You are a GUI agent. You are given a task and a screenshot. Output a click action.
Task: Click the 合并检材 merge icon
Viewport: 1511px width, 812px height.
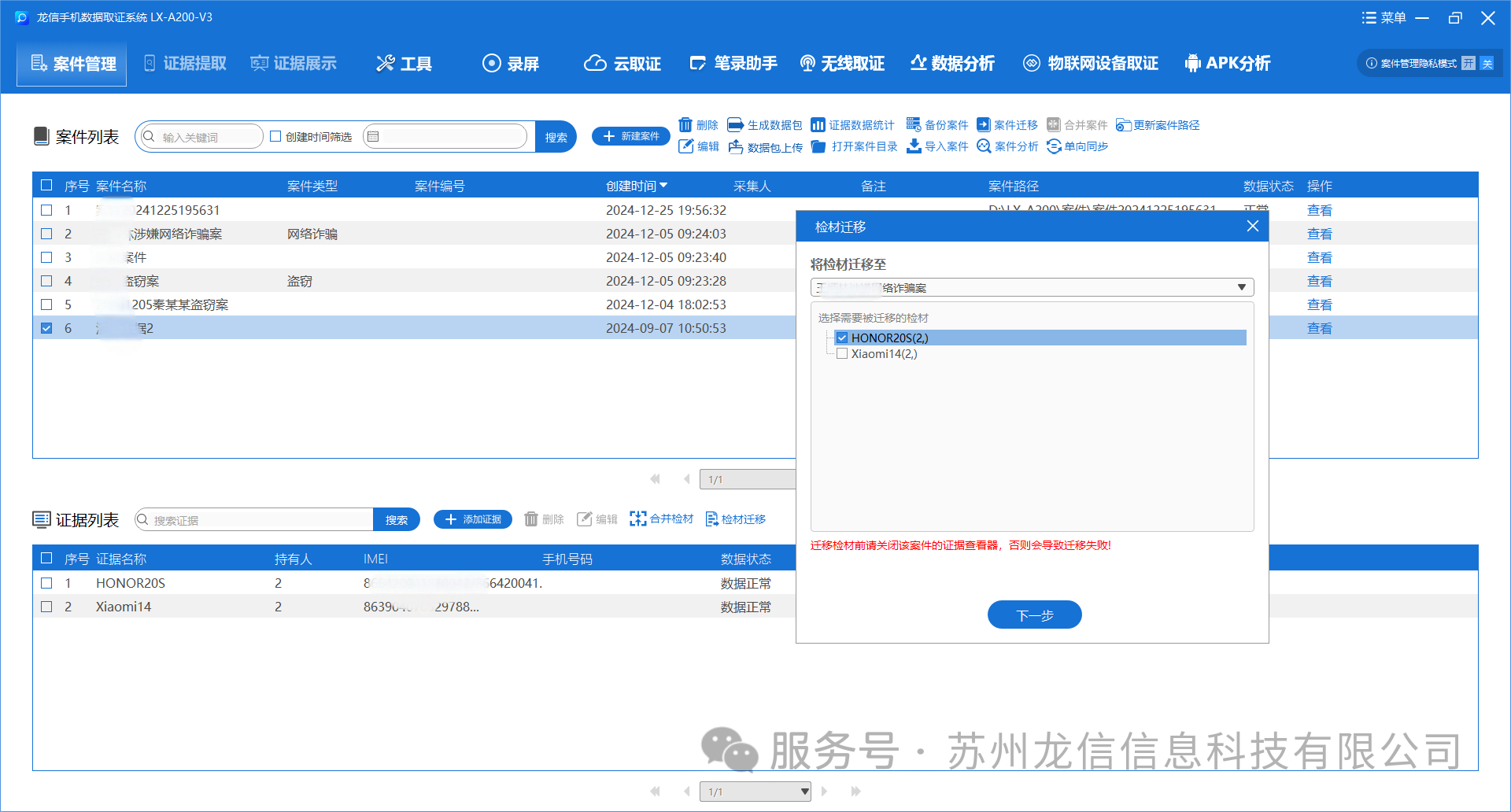click(x=637, y=519)
